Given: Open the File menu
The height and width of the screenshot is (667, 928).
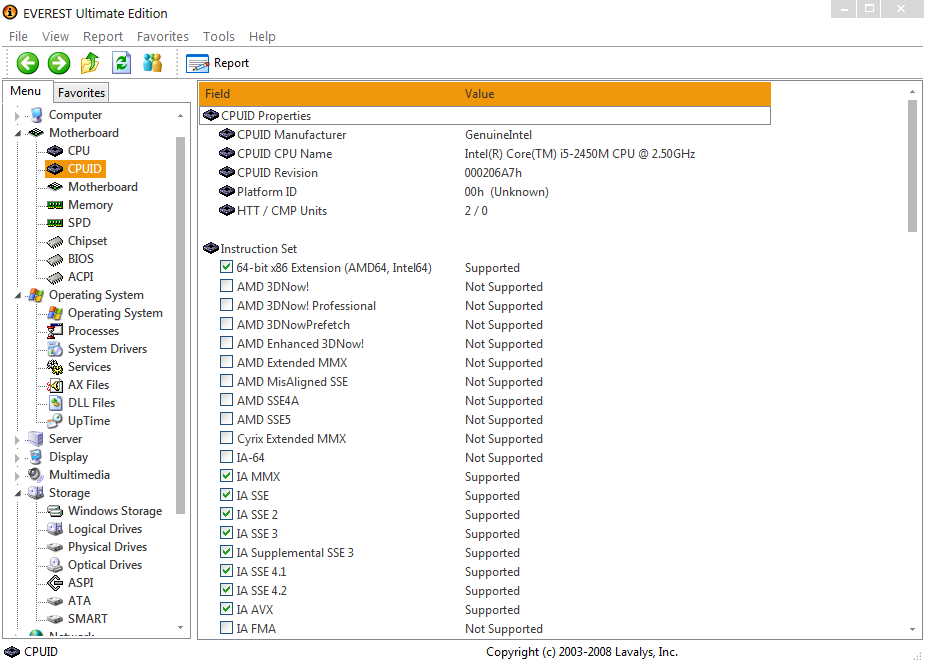Looking at the screenshot, I should 18,37.
